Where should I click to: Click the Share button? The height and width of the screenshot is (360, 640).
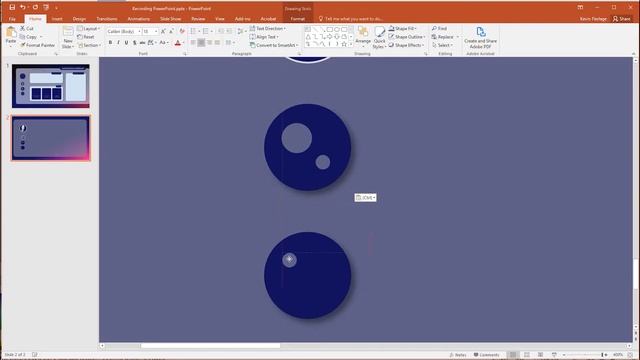point(622,19)
